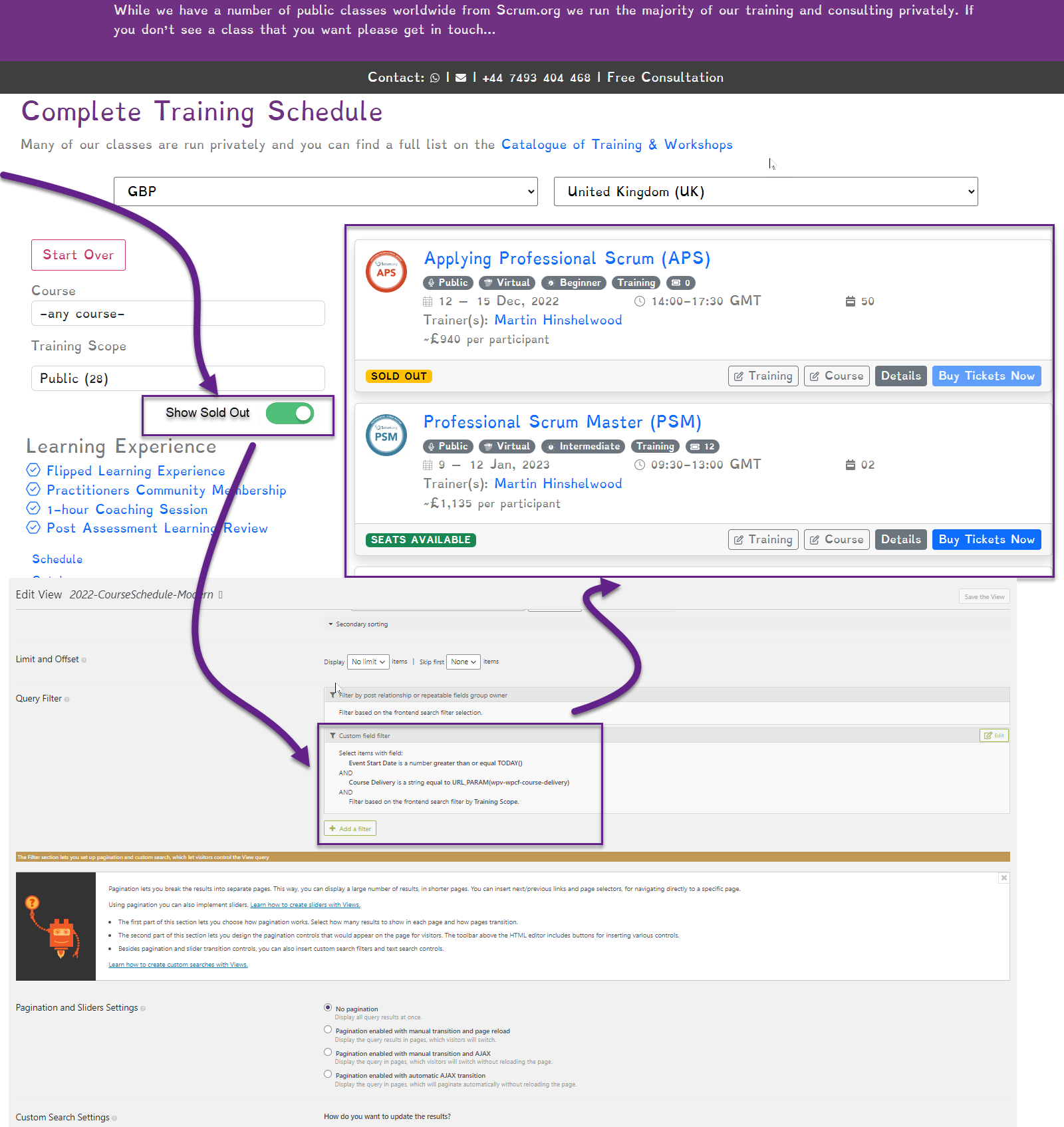Click the Start Over button
Viewport: 1064px width, 1127px height.
78,255
